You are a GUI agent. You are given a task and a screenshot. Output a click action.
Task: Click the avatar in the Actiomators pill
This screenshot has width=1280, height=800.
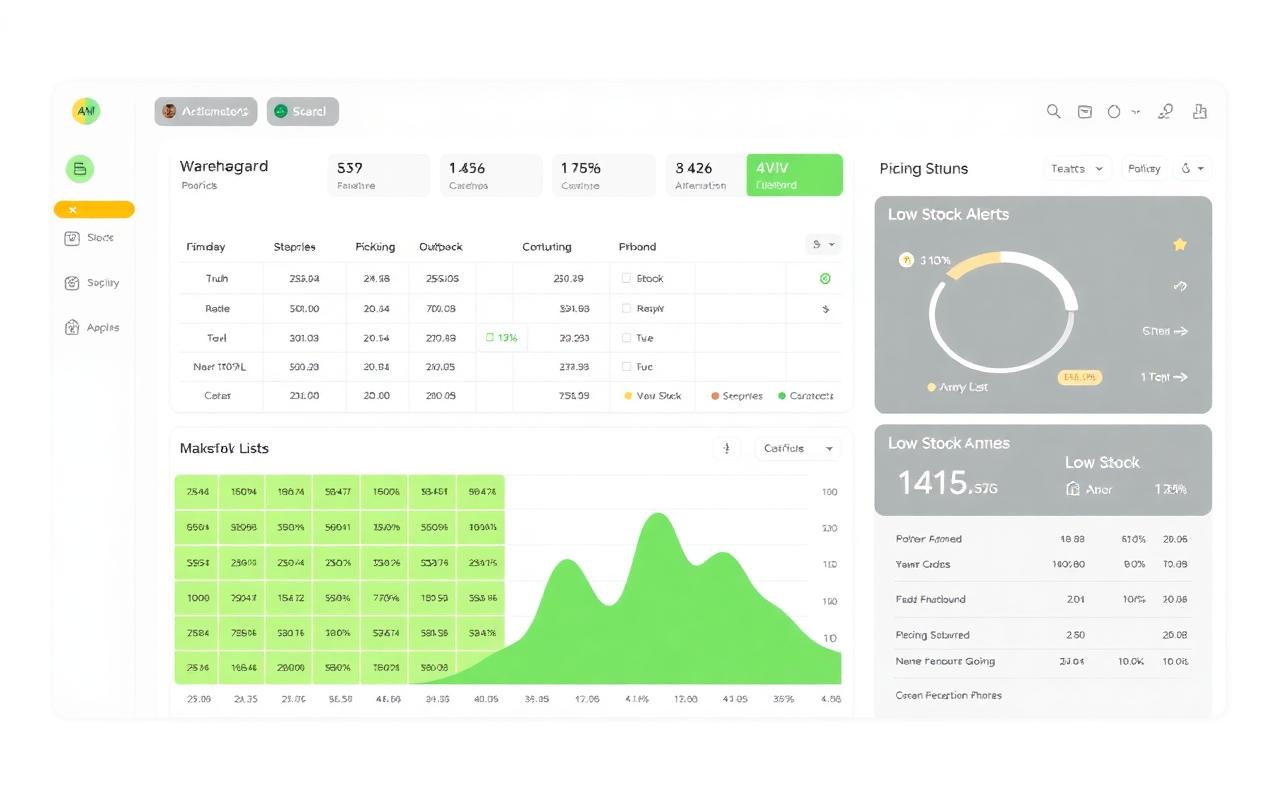coord(169,111)
